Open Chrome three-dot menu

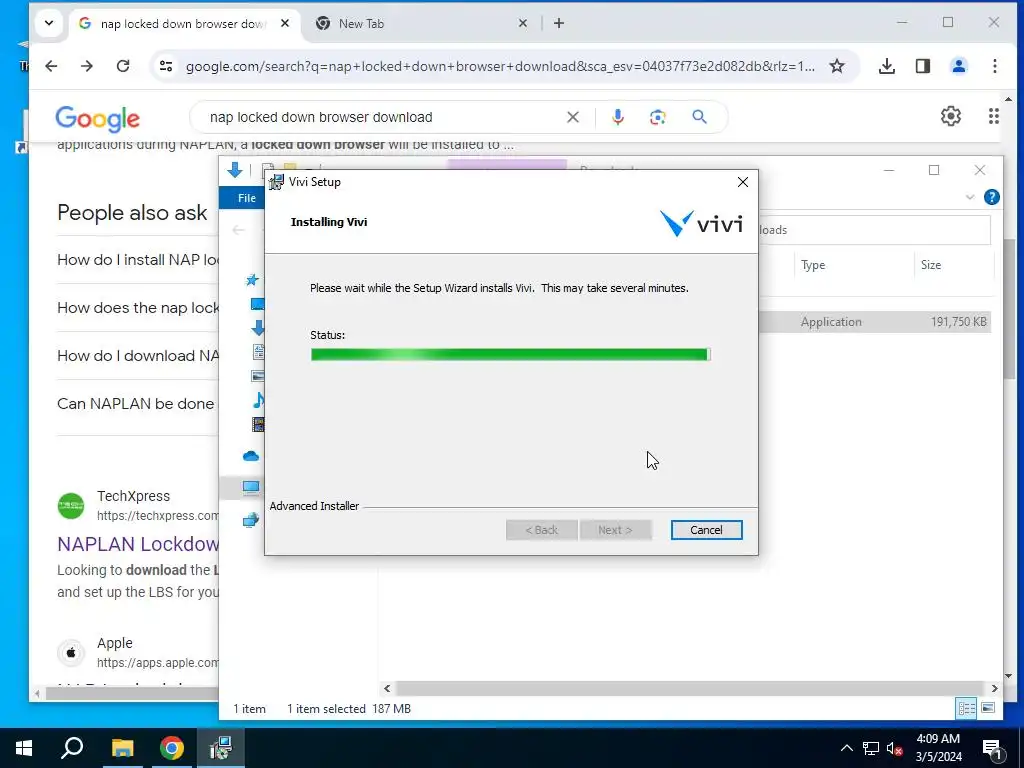994,66
